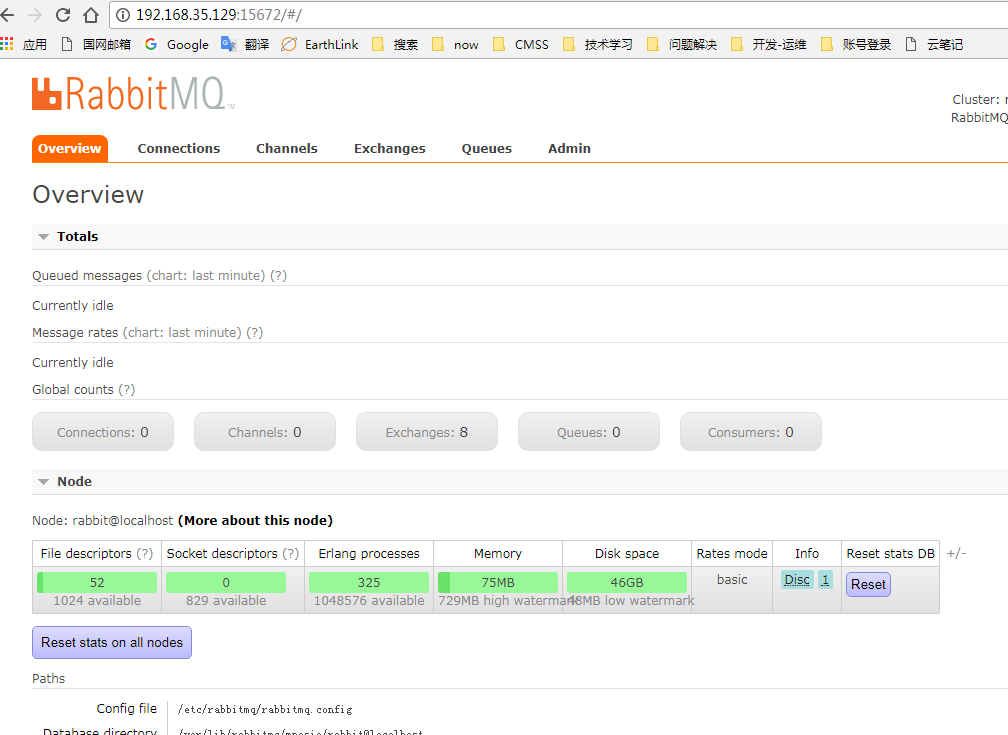Click the browser back arrow
This screenshot has height=735, width=1008.
coord(7,15)
